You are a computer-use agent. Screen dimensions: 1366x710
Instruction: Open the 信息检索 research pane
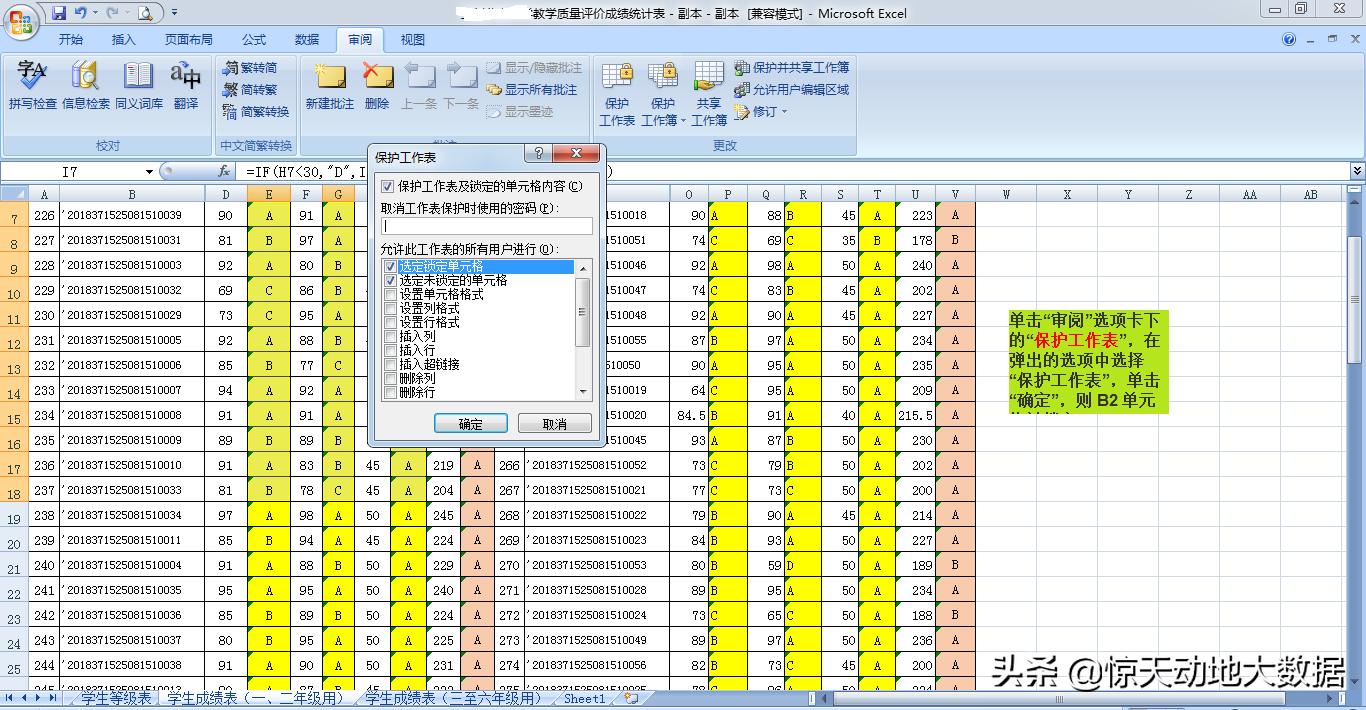(84, 85)
